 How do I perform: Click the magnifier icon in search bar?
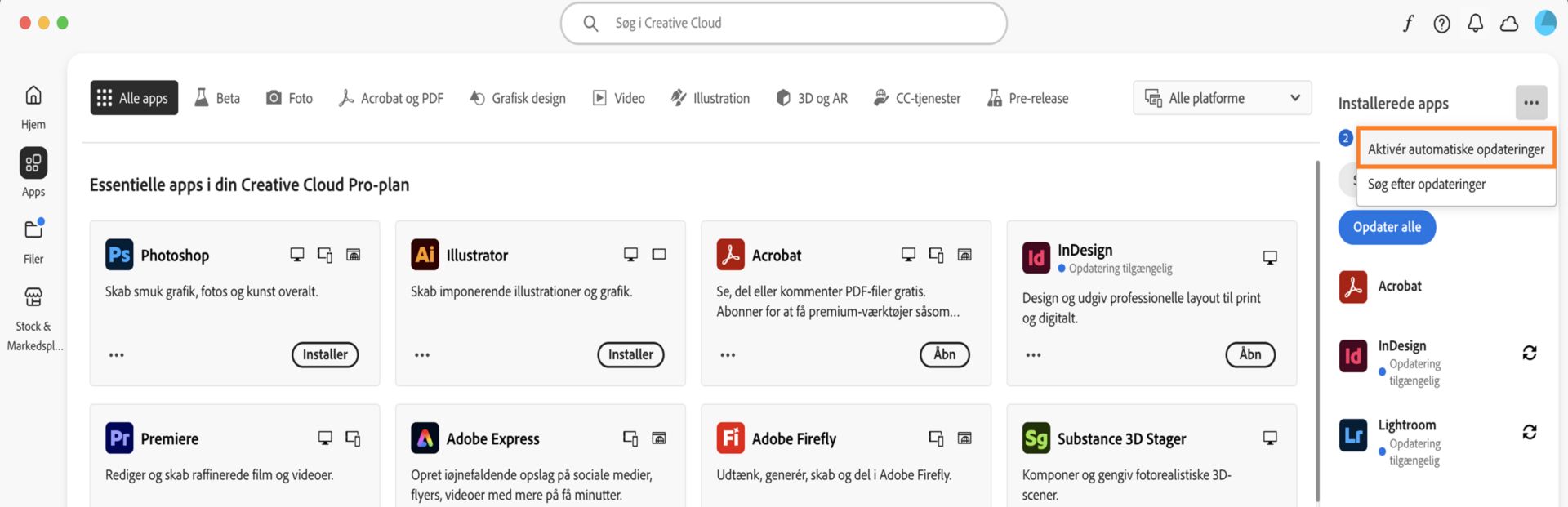[590, 24]
